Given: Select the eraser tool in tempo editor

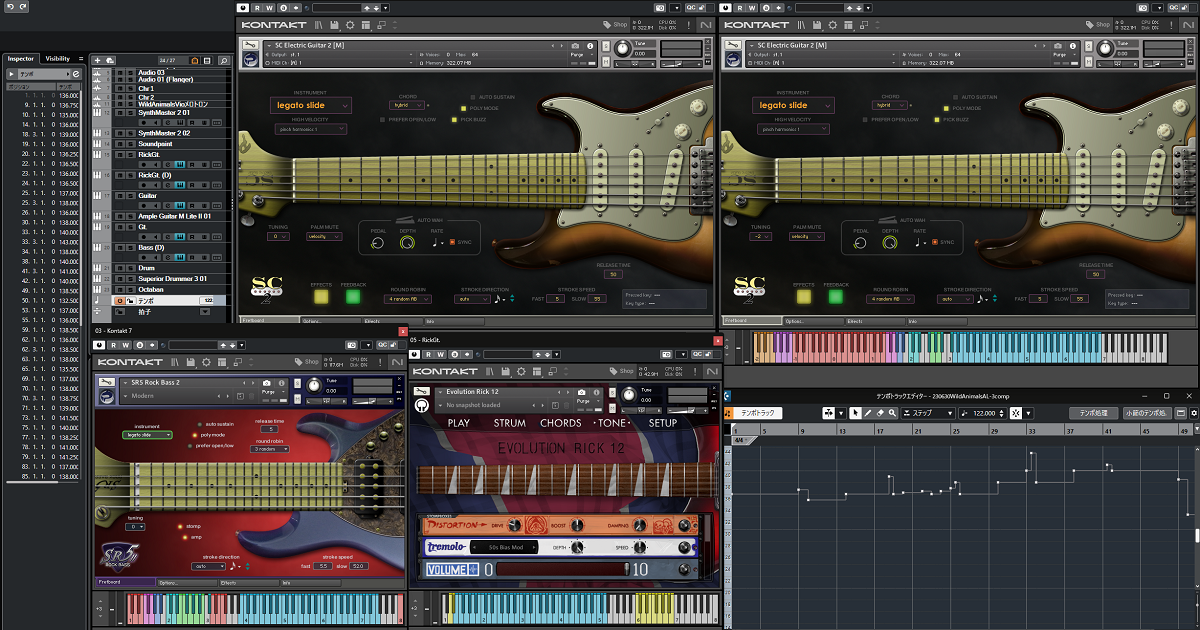Looking at the screenshot, I should (880, 413).
